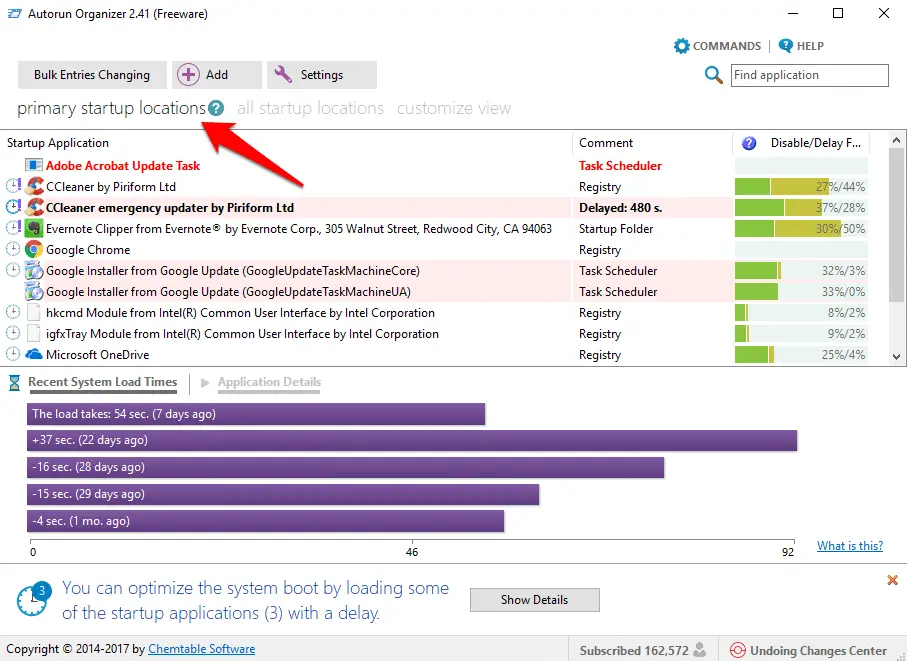Select the '-16 sec. (28 days ago)' bar

345,467
